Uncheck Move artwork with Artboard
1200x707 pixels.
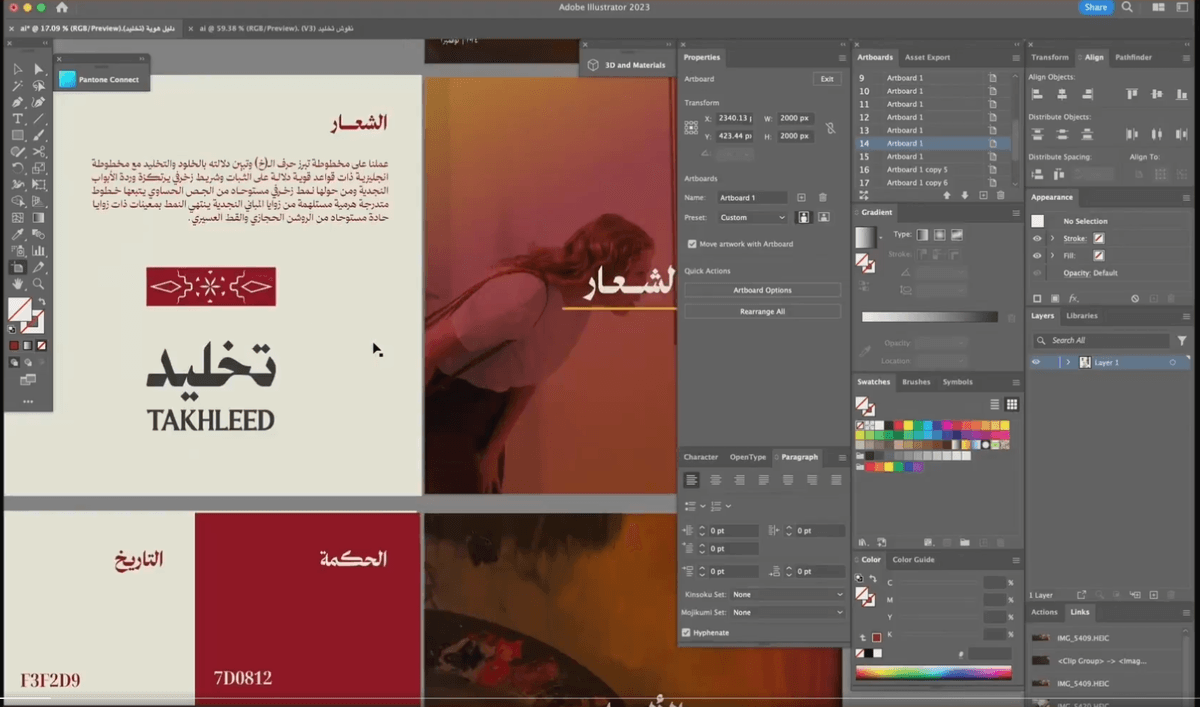[691, 243]
